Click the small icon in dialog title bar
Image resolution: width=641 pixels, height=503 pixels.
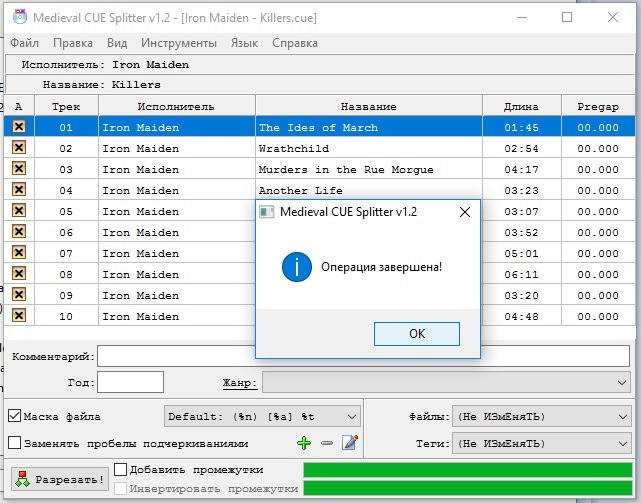[x=267, y=212]
